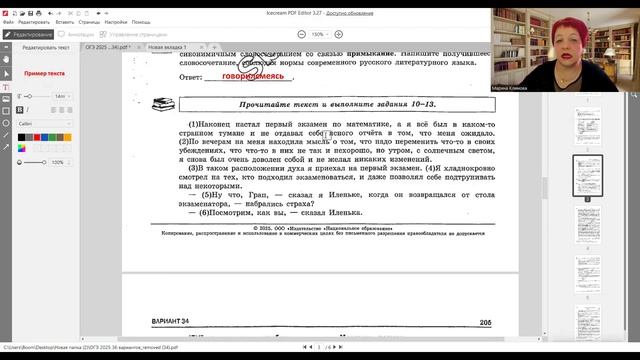Open the font size dropdown
Viewport: 640px width, 360px height.
[x=62, y=96]
